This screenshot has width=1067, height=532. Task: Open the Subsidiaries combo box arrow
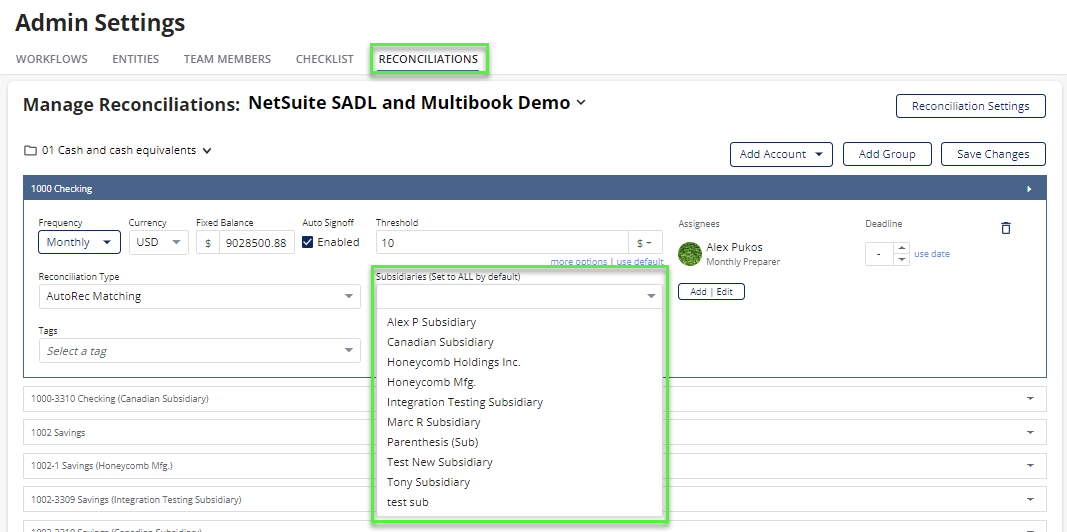tap(651, 296)
